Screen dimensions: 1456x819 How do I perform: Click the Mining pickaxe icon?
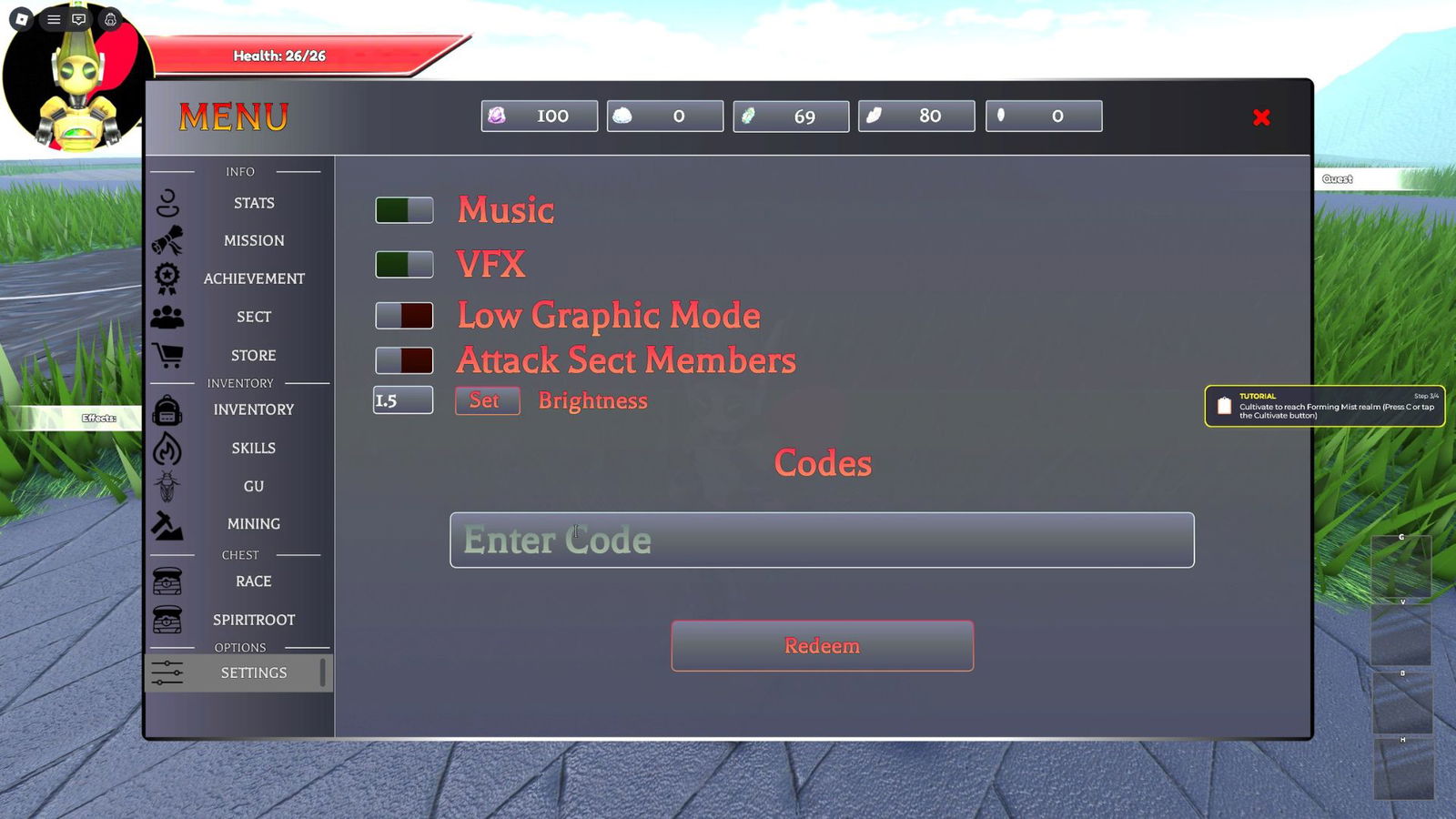coord(167,525)
